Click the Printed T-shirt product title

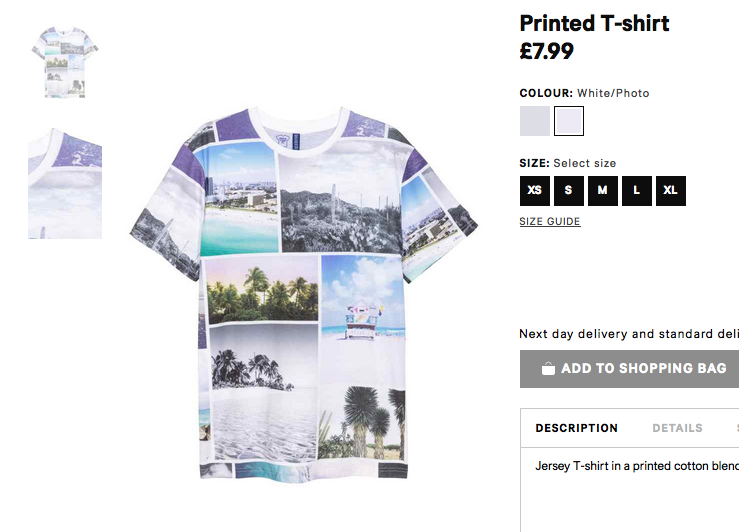(594, 24)
